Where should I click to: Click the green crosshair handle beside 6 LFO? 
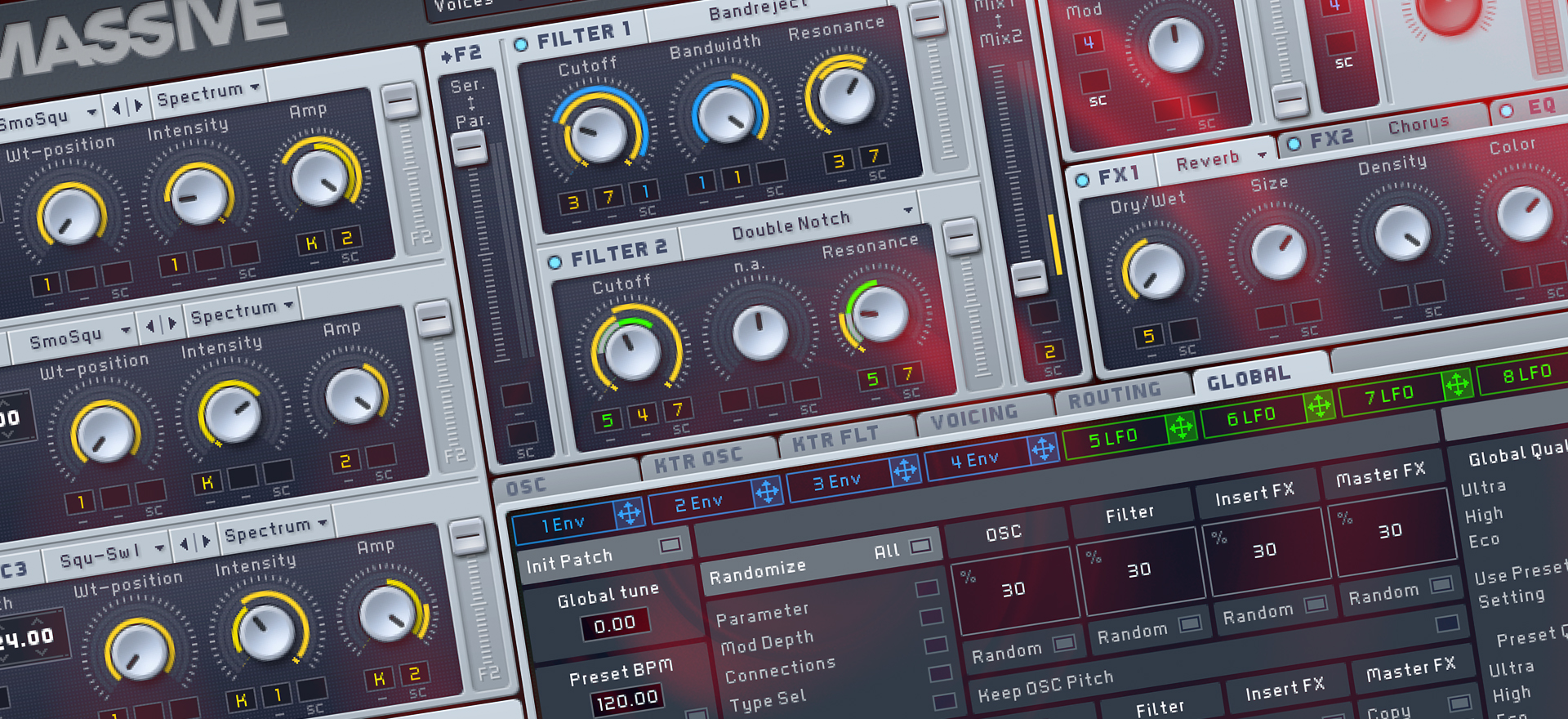coord(1319,406)
